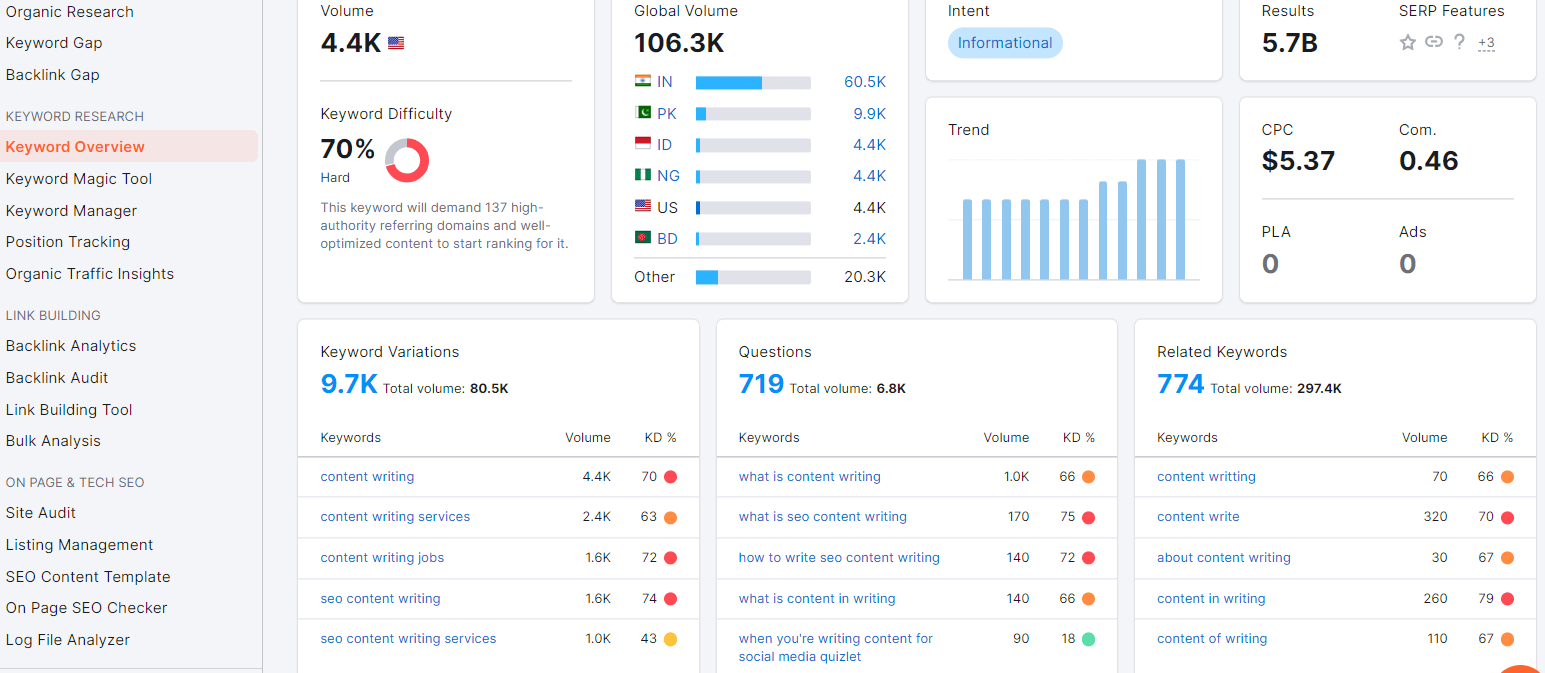Open Link Building Tool
The height and width of the screenshot is (673, 1545).
69,410
